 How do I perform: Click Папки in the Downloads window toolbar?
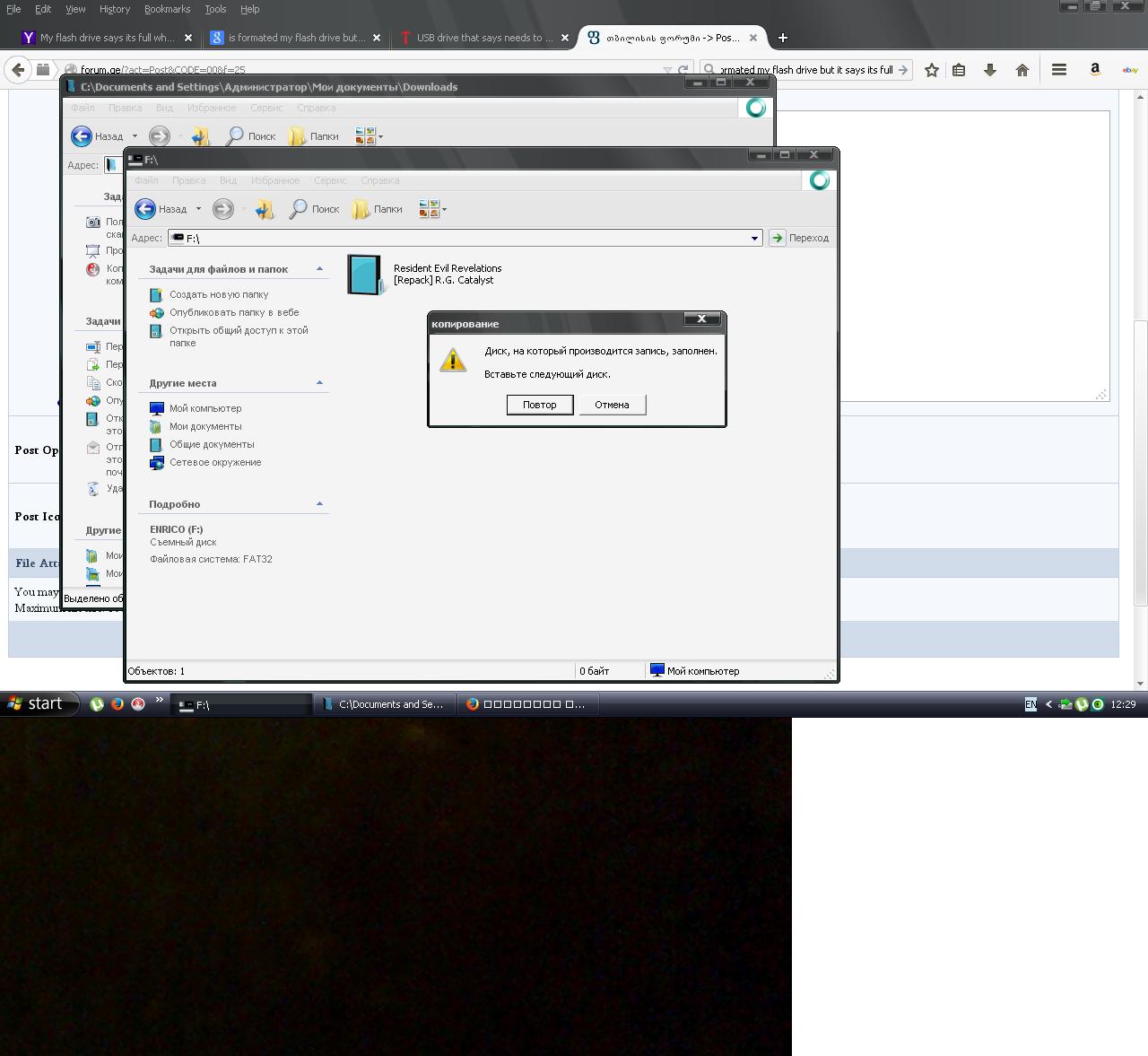coord(313,136)
